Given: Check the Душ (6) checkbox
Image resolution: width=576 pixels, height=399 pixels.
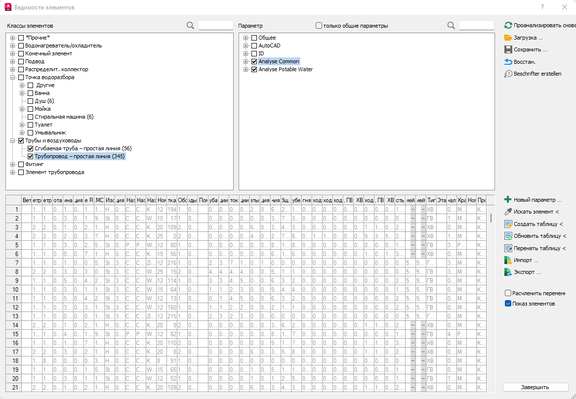Looking at the screenshot, I should click(30, 101).
